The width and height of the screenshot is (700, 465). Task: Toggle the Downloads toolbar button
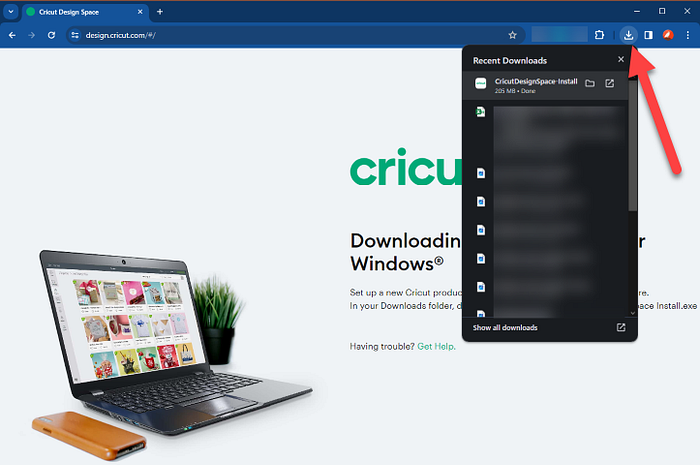(629, 35)
